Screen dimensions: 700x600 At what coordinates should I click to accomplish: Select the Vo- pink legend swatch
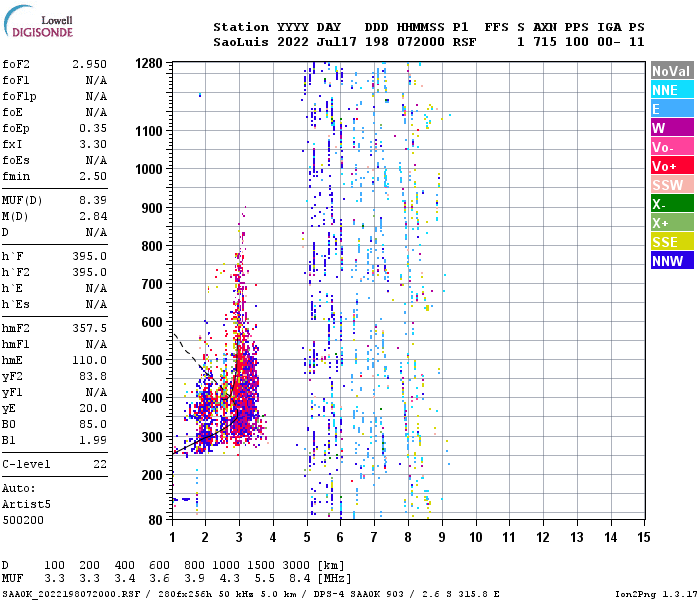point(672,146)
